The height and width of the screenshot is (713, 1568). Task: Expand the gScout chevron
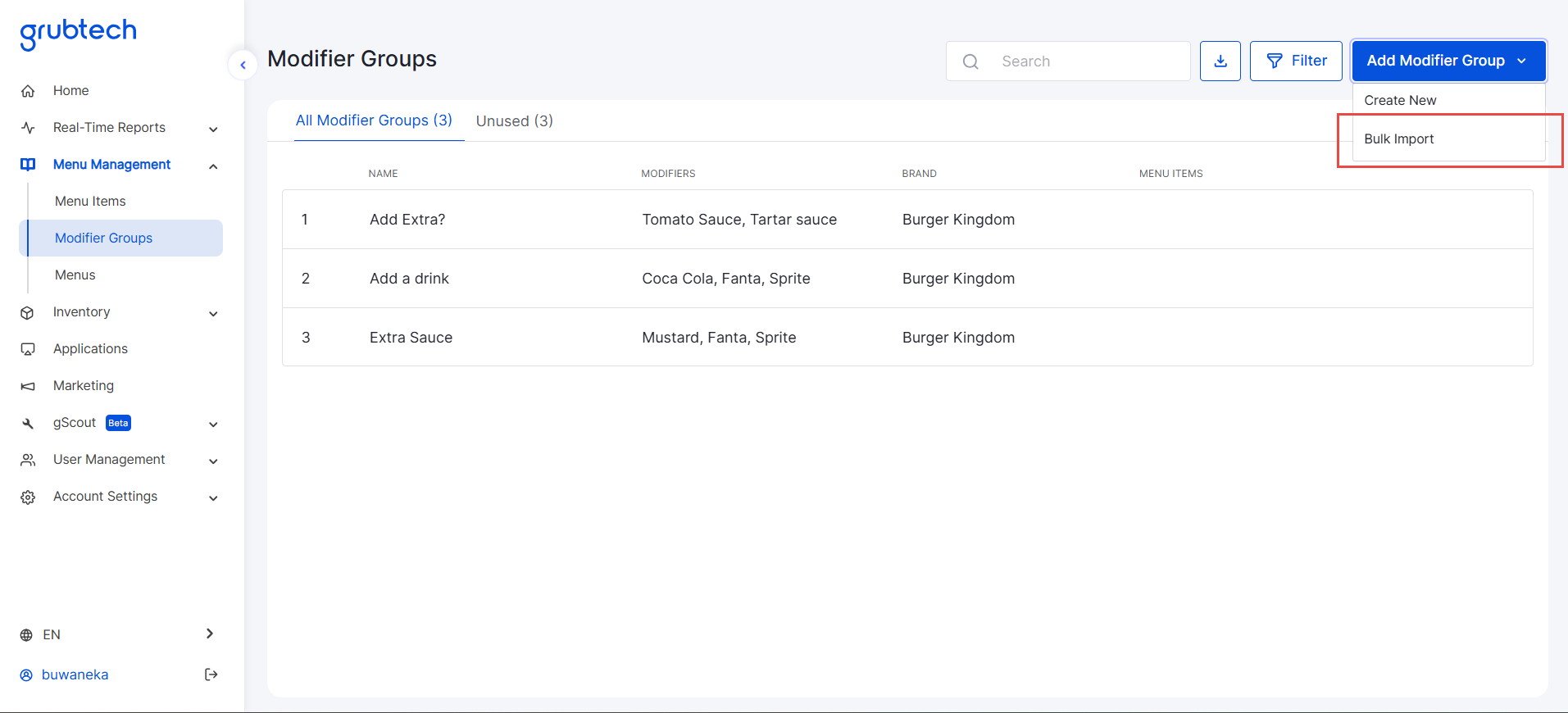[213, 424]
